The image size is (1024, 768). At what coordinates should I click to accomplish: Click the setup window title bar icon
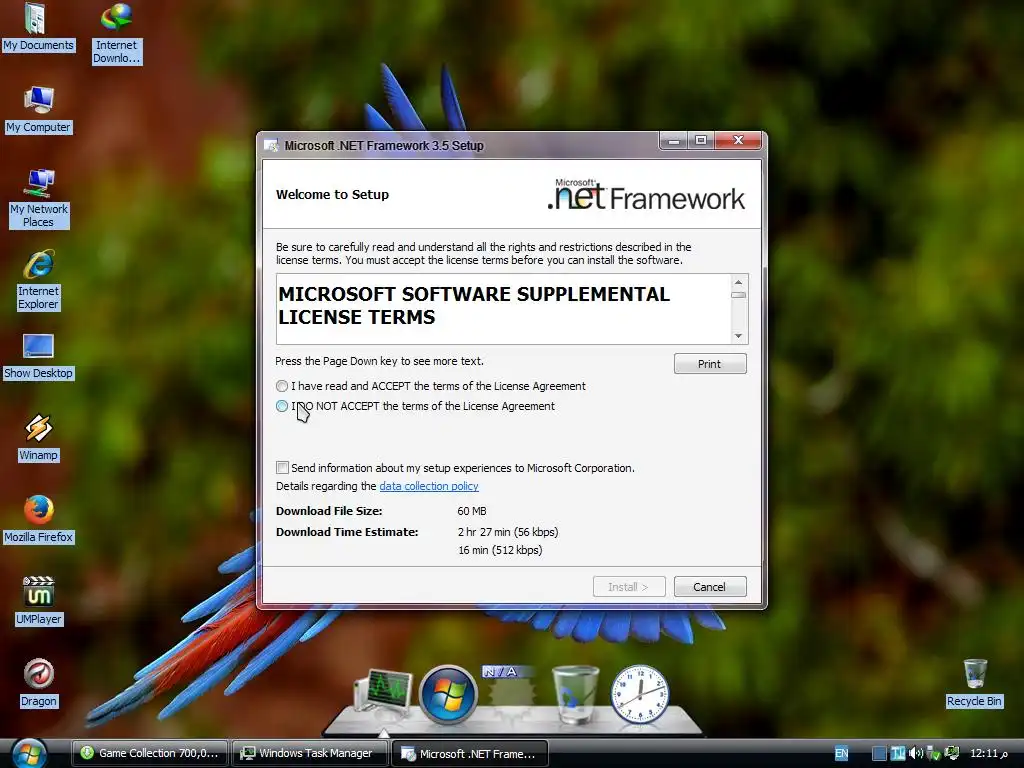coord(271,145)
